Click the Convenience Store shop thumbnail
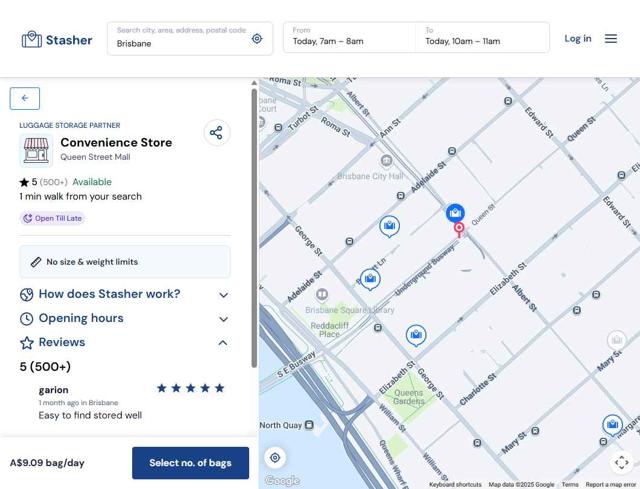Image resolution: width=640 pixels, height=489 pixels. pyautogui.click(x=36, y=150)
